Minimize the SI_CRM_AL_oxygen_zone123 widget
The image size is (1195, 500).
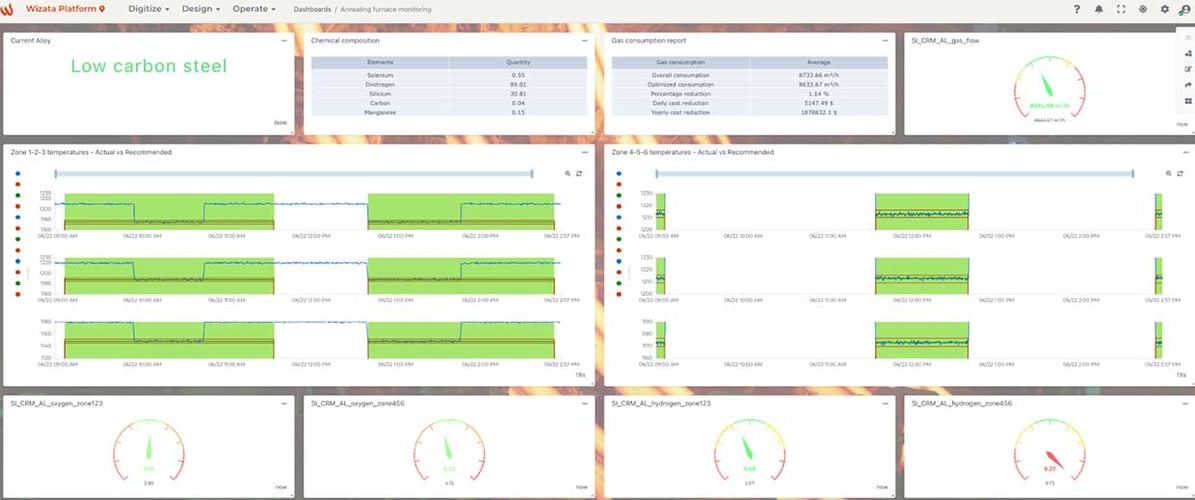[284, 402]
